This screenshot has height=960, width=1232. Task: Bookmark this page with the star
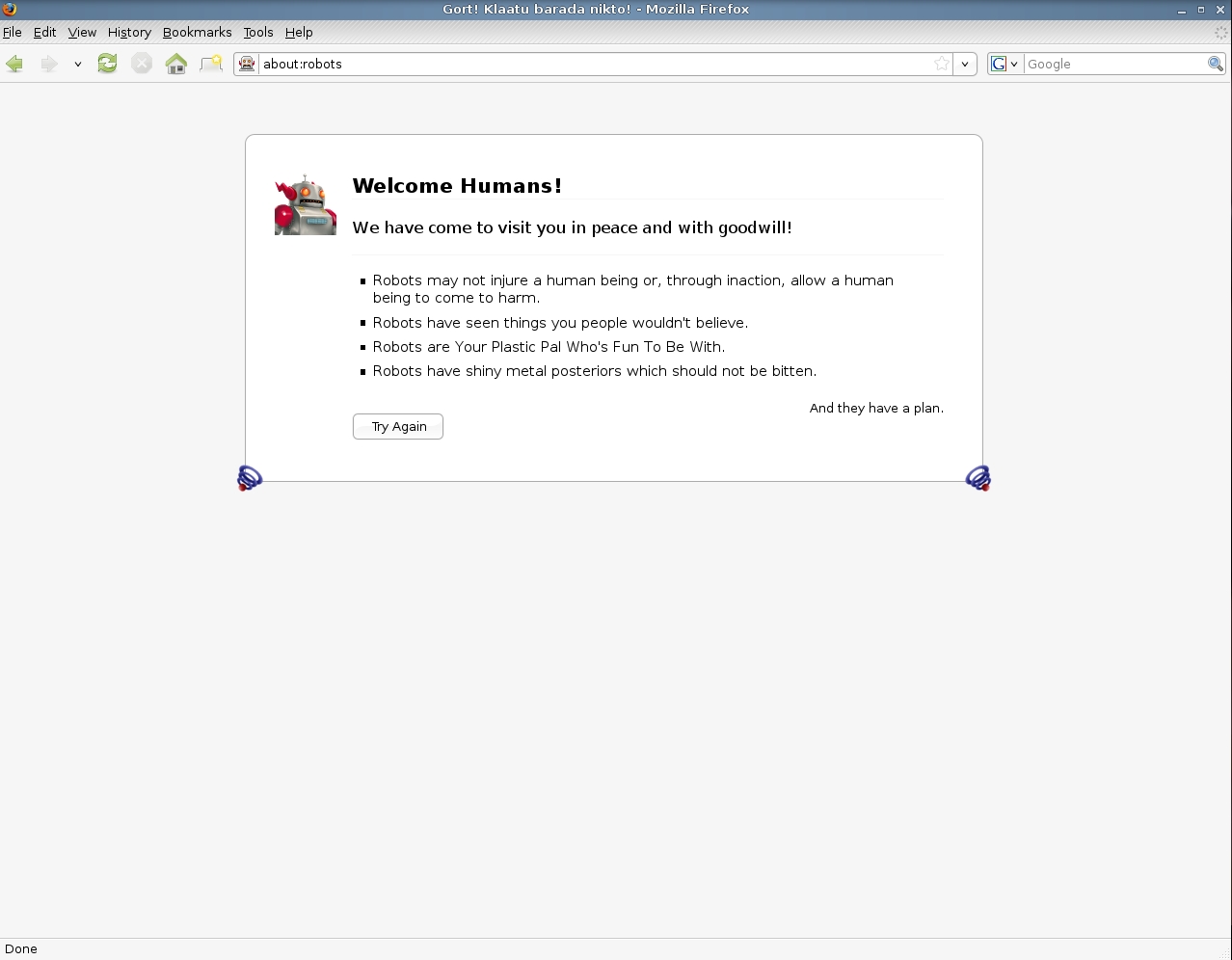(x=942, y=64)
